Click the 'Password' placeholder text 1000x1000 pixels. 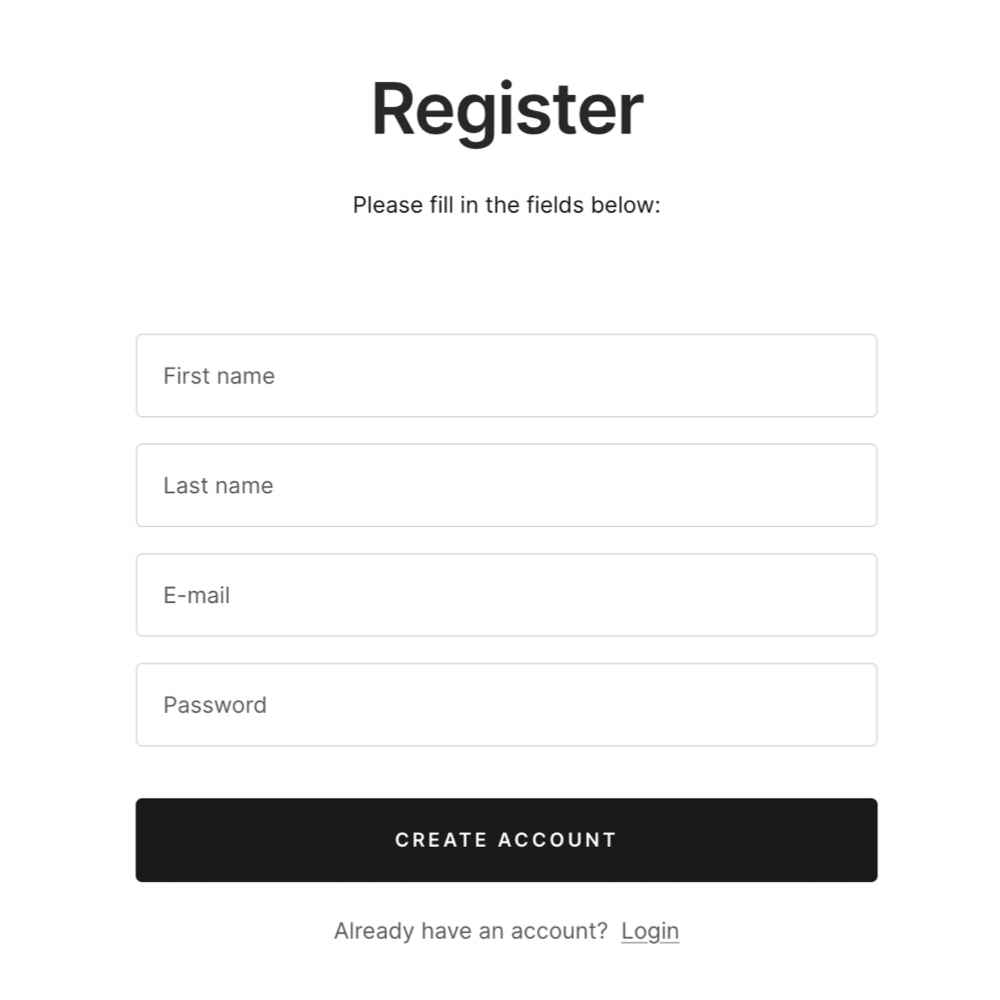[215, 705]
